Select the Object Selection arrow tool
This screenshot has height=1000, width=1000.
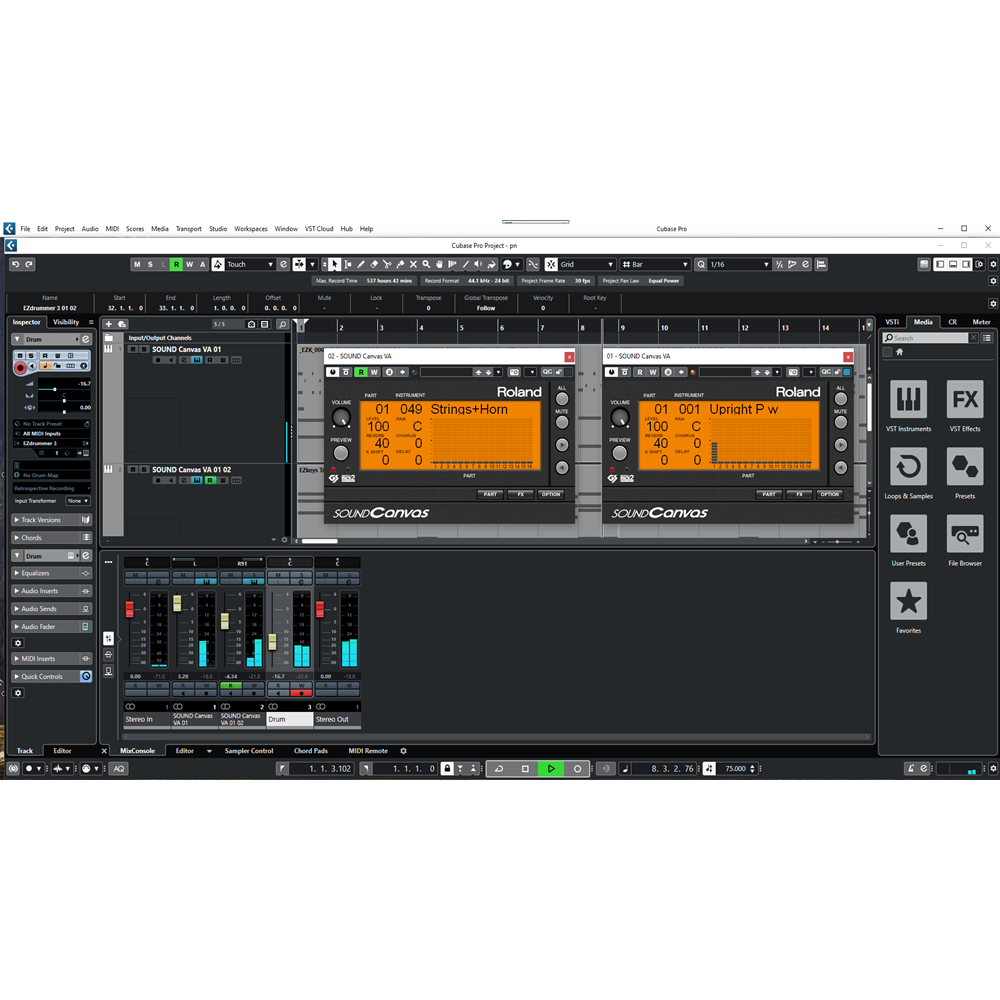pos(335,264)
